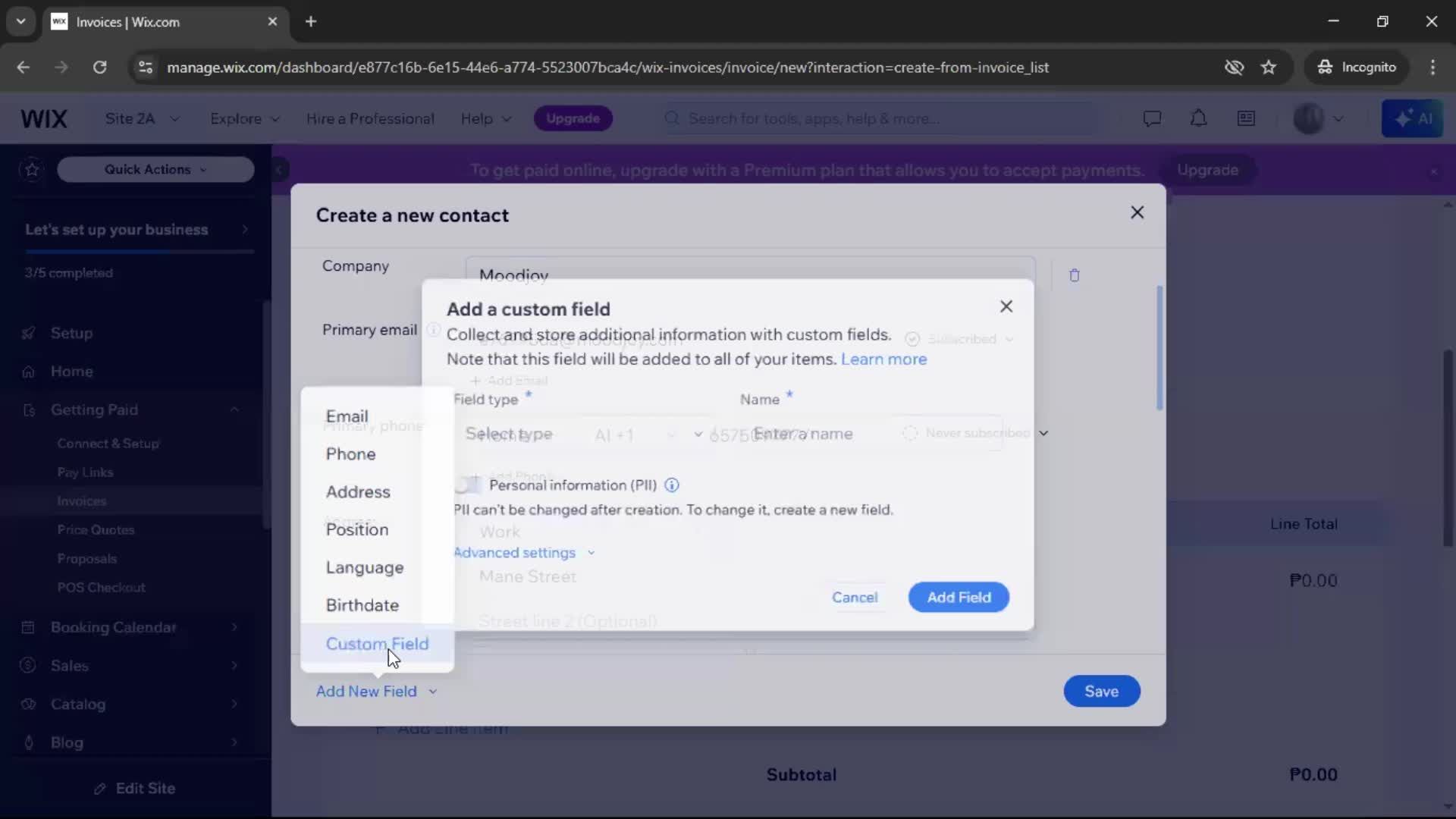This screenshot has height=819, width=1456.
Task: Open Invoices in the sidebar
Action: (x=82, y=501)
